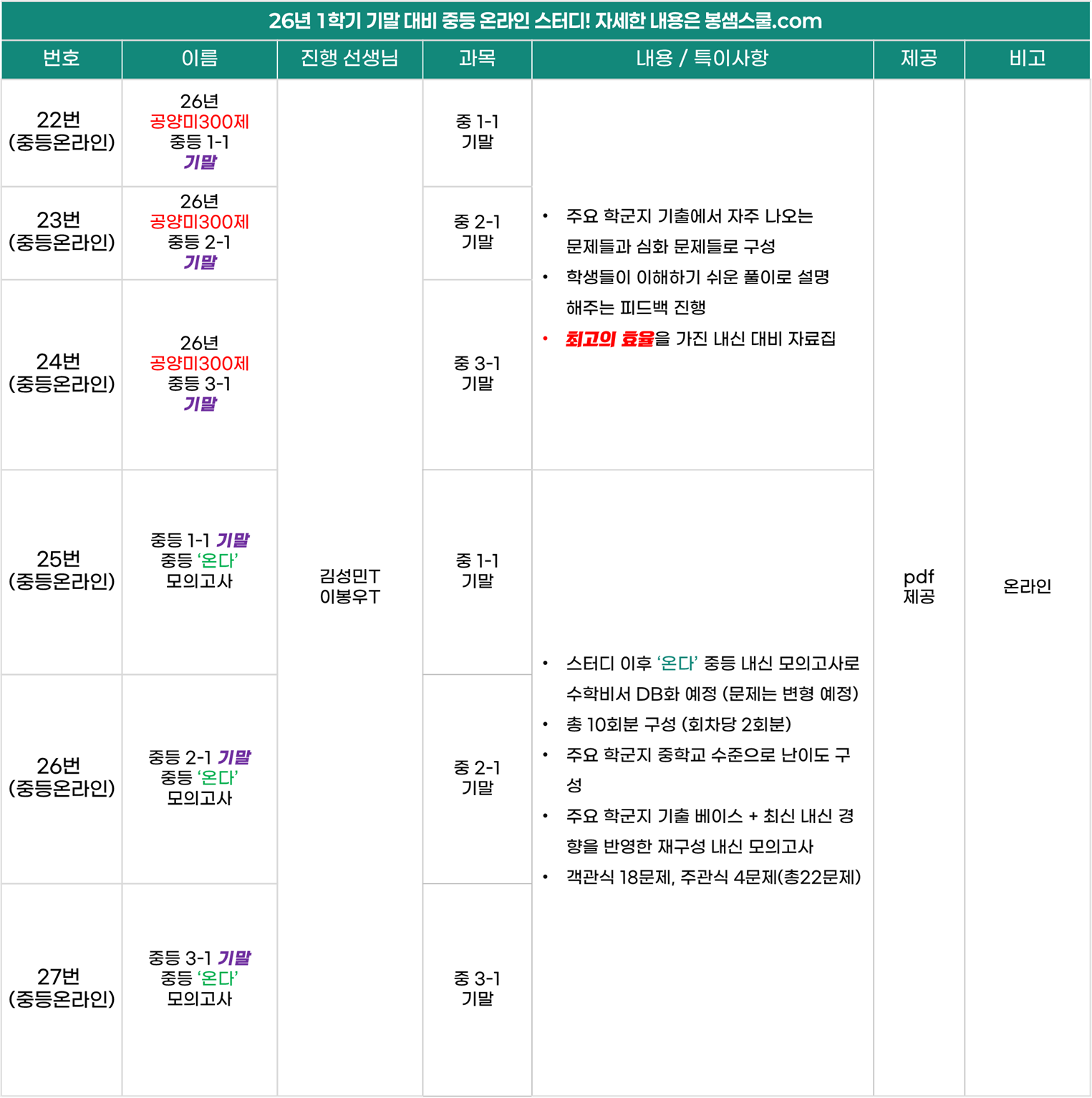1092x1098 pixels.
Task: Click 중 1-1 기말 subject in row 25번
Action: [478, 573]
